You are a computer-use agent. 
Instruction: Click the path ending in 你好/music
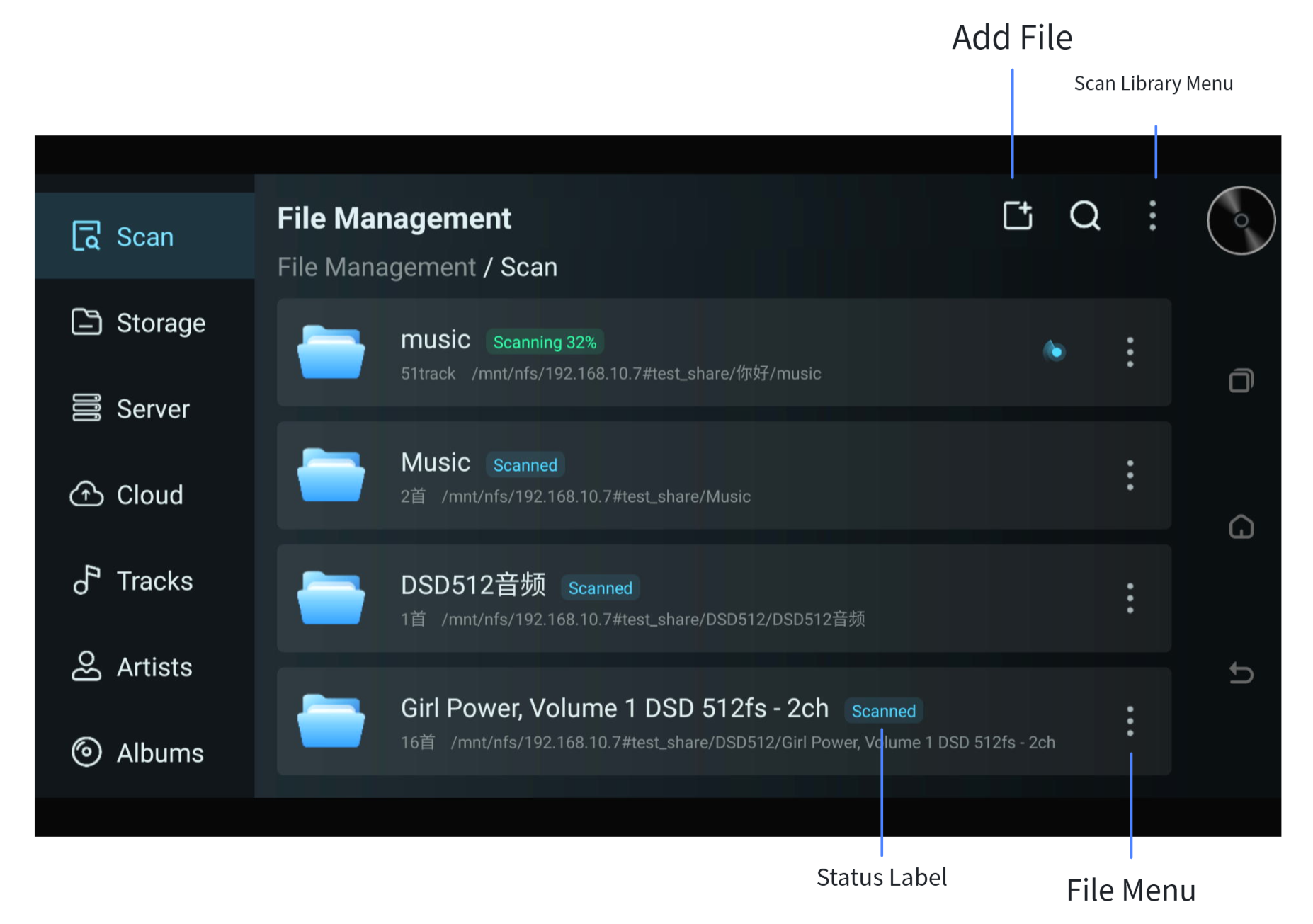647,373
